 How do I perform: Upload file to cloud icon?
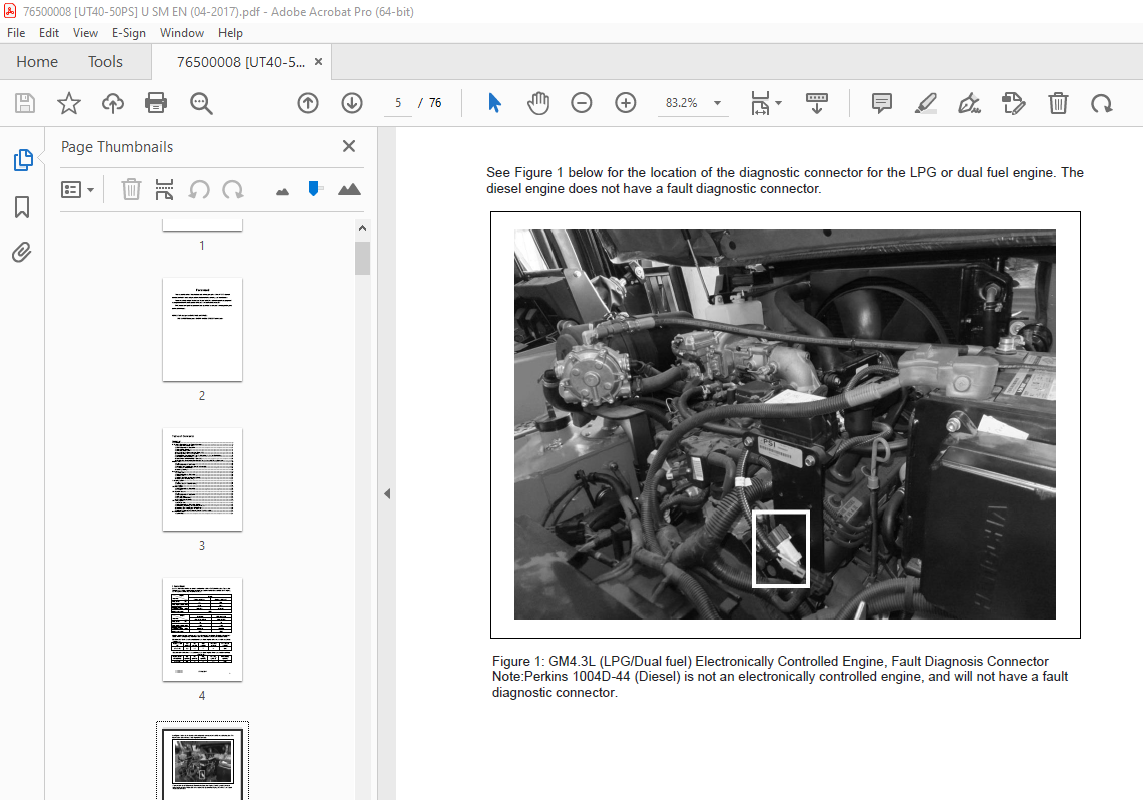[x=112, y=103]
